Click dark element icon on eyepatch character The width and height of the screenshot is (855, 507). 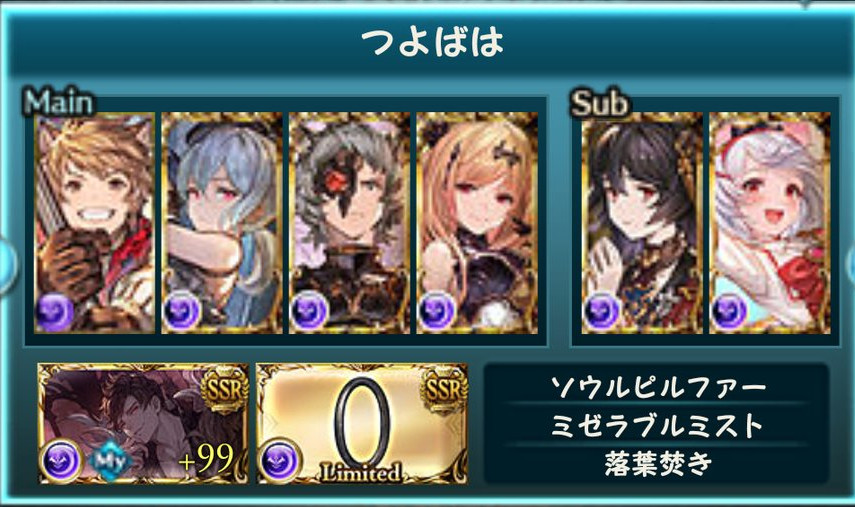310,312
